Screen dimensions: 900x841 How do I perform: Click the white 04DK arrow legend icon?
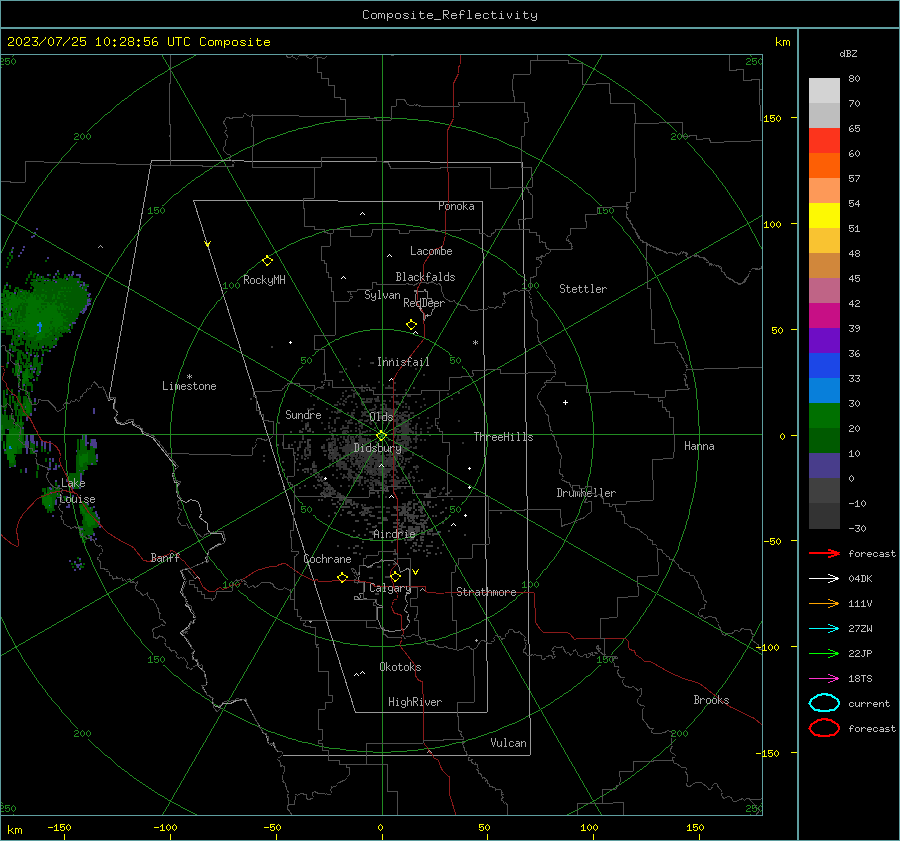pos(824,578)
